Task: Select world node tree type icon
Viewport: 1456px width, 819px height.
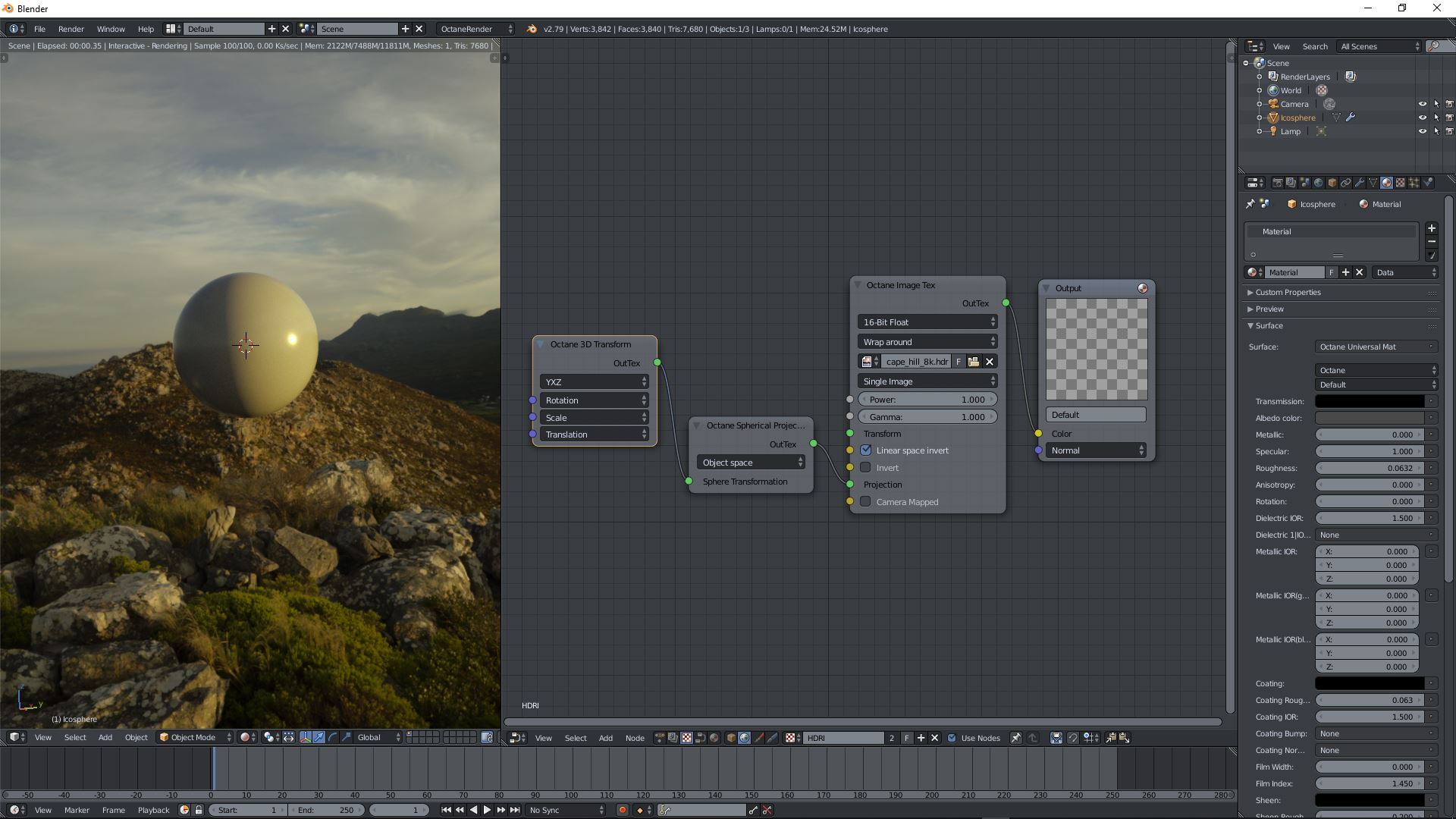Action: 744,738
